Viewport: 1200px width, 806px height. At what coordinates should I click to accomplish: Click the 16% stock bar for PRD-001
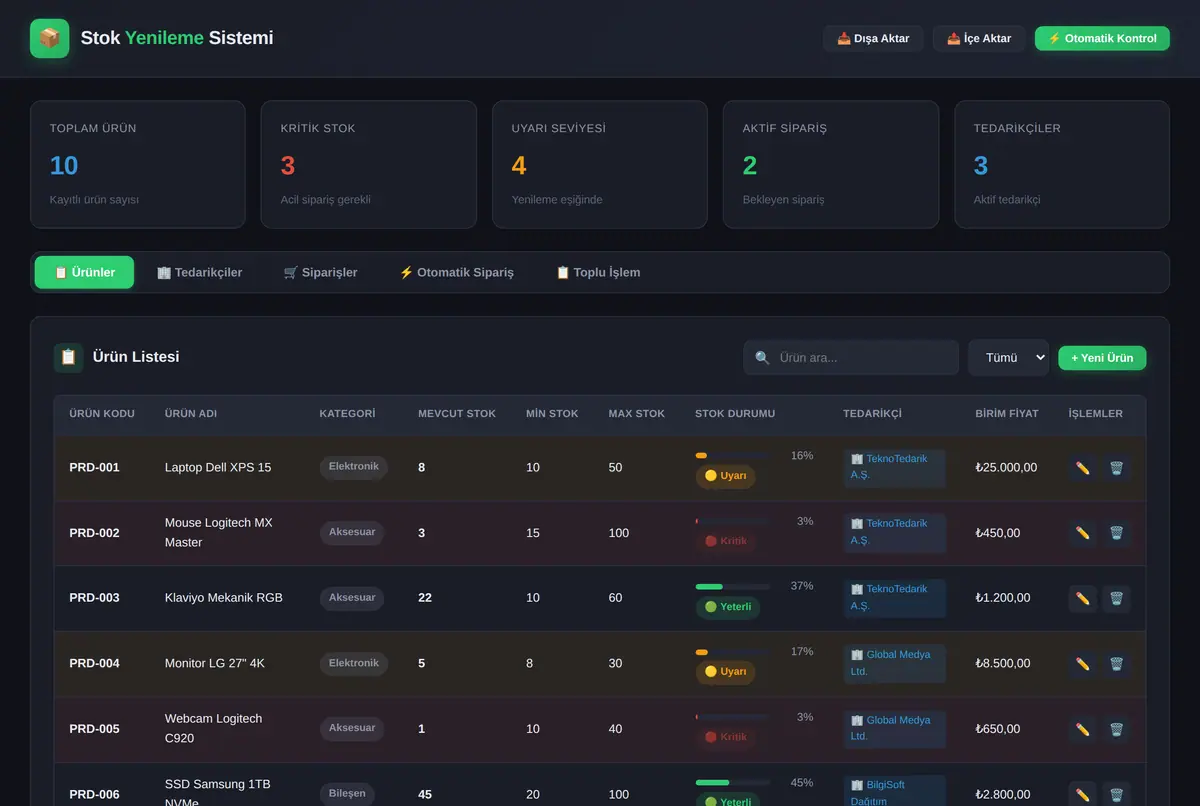coord(732,456)
